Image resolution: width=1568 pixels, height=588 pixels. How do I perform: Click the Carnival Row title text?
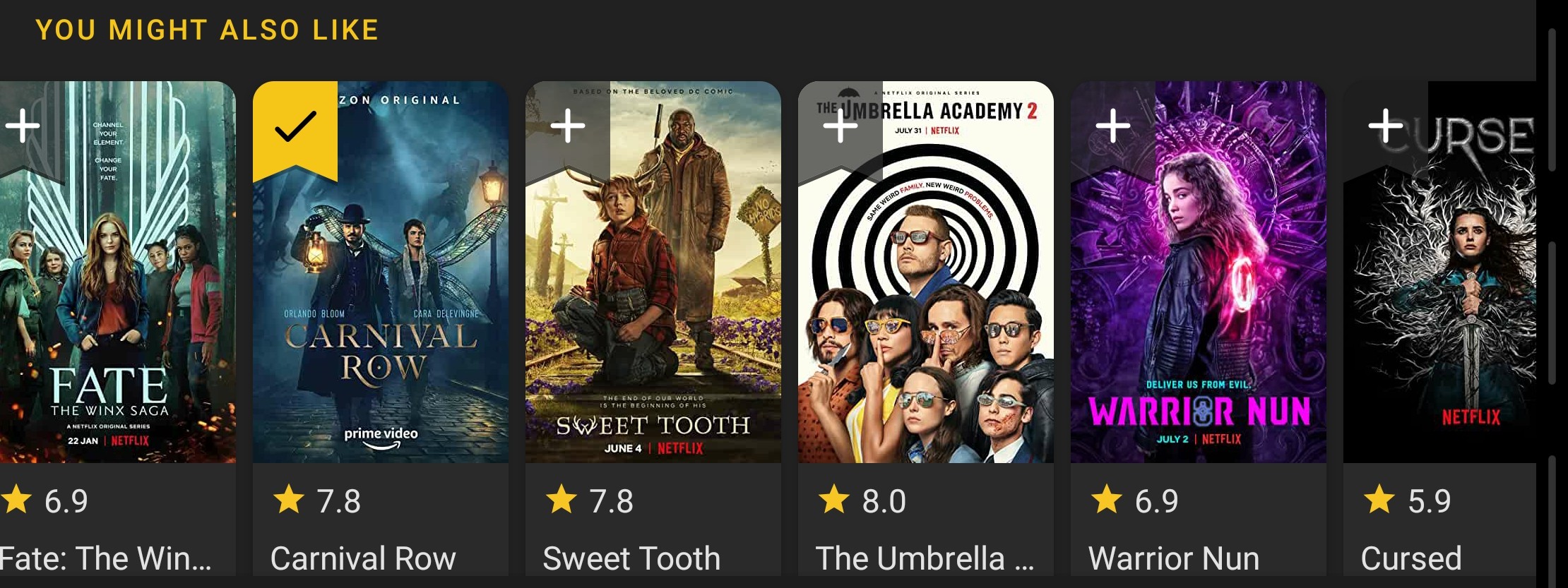coord(363,558)
